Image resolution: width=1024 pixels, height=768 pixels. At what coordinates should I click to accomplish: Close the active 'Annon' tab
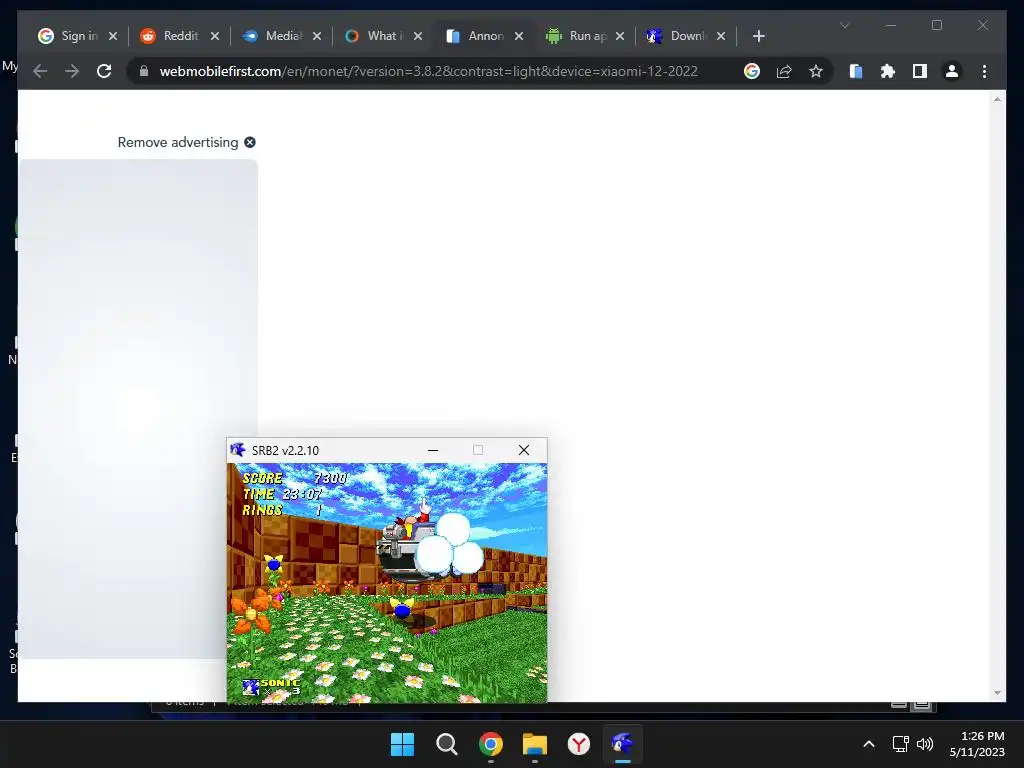(x=519, y=36)
